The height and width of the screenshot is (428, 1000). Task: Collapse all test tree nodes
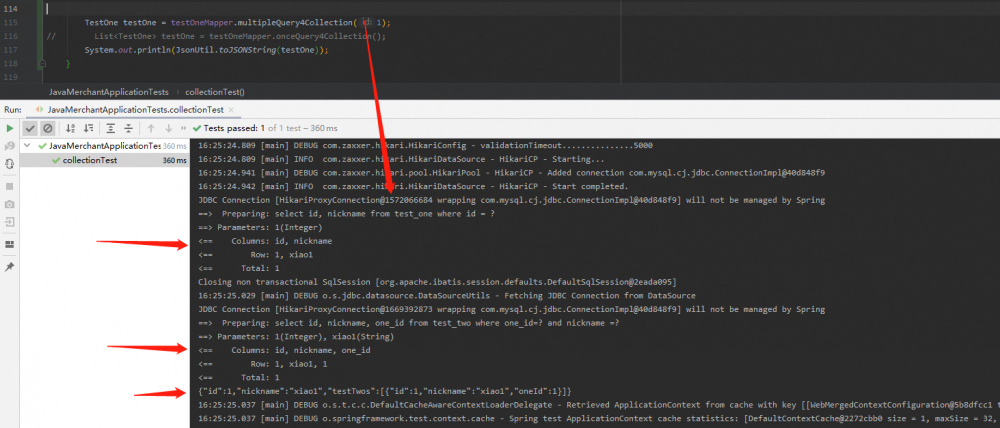(x=128, y=128)
